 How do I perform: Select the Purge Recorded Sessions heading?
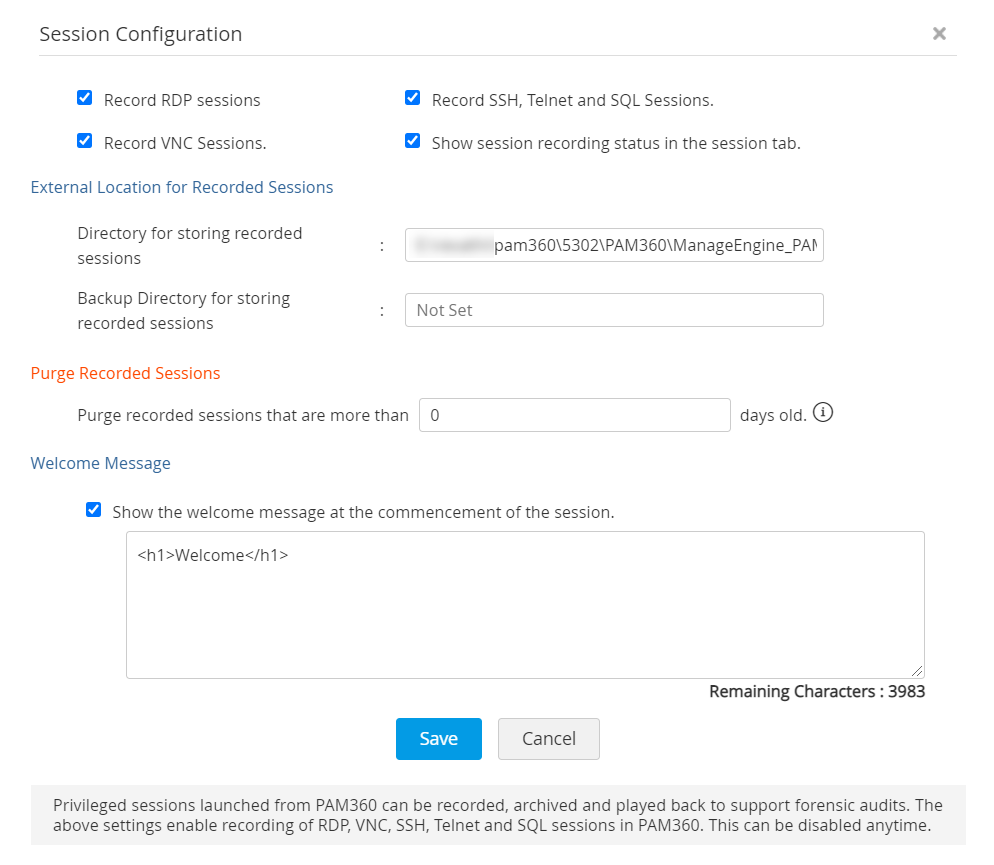(x=126, y=373)
